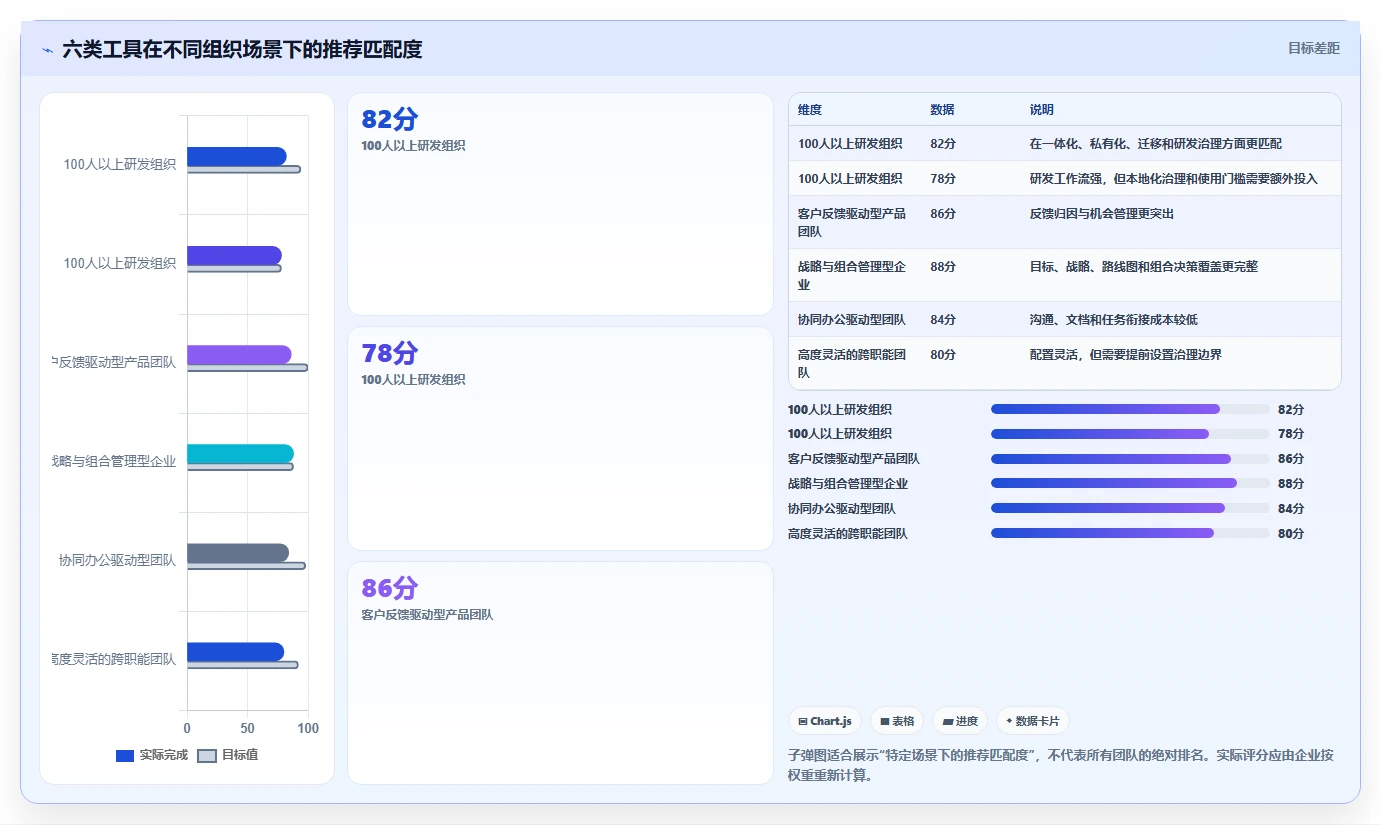Click the 协同办公驱动型团队 84分 progress bar
The width and height of the screenshot is (1381, 825).
[x=1130, y=509]
